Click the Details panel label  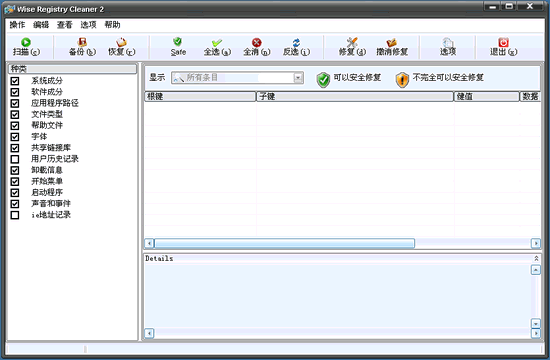pyautogui.click(x=159, y=259)
